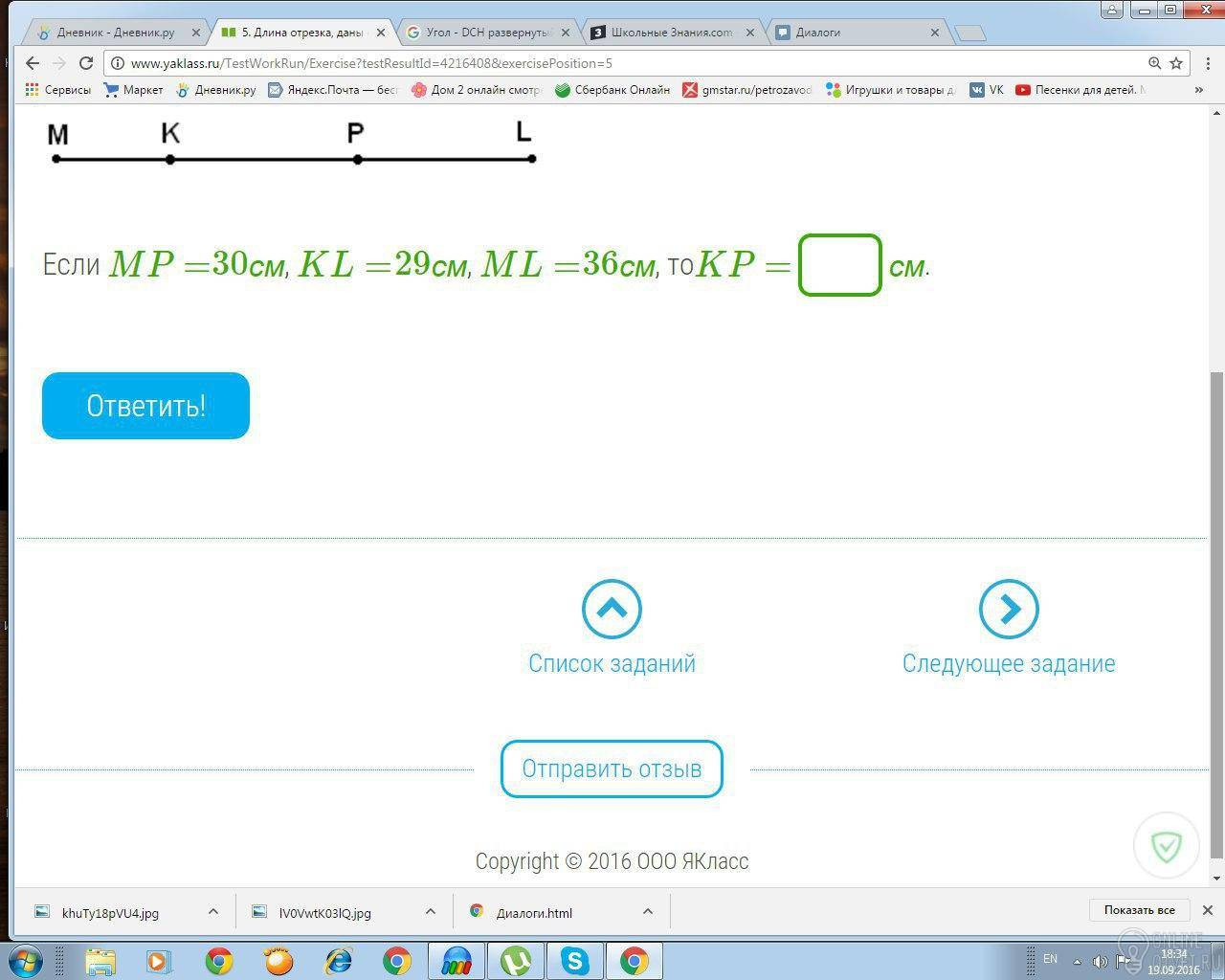The width and height of the screenshot is (1225, 980).
Task: Expand options for Диалоги.html download
Action: pyautogui.click(x=648, y=912)
